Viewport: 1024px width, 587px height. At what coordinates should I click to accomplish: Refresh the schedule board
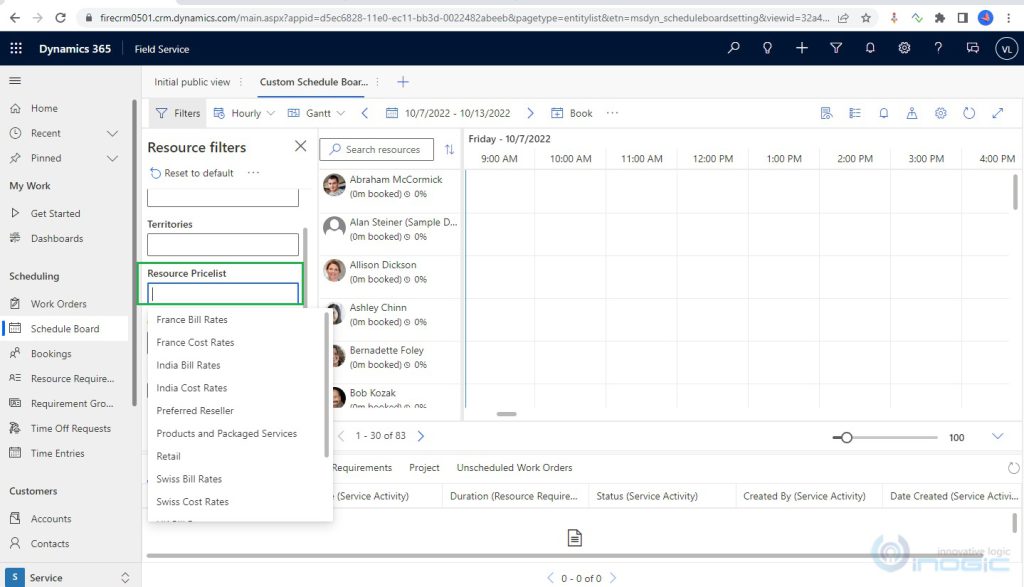pos(969,113)
